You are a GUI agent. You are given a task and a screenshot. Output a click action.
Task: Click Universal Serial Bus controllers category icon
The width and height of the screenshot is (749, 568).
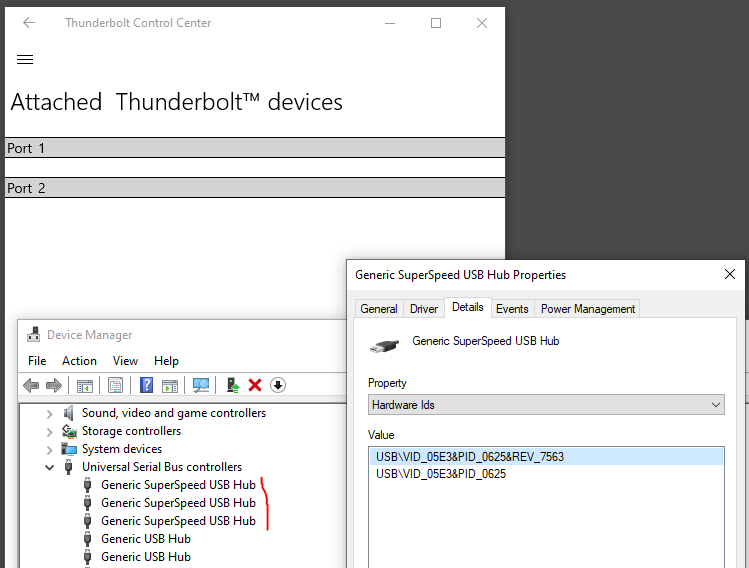[x=68, y=467]
